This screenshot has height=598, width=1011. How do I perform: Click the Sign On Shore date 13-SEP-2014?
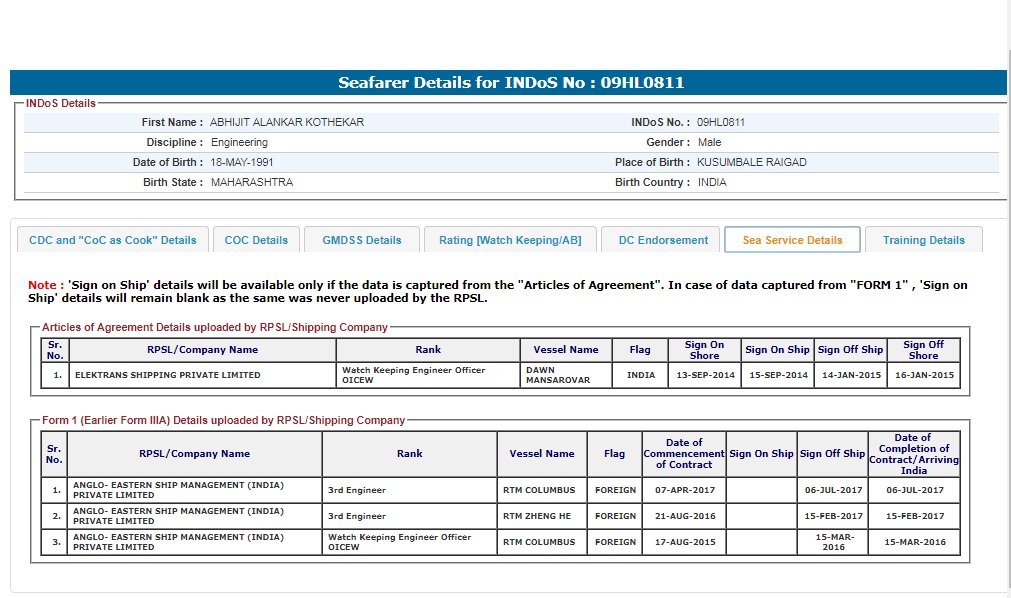(704, 375)
